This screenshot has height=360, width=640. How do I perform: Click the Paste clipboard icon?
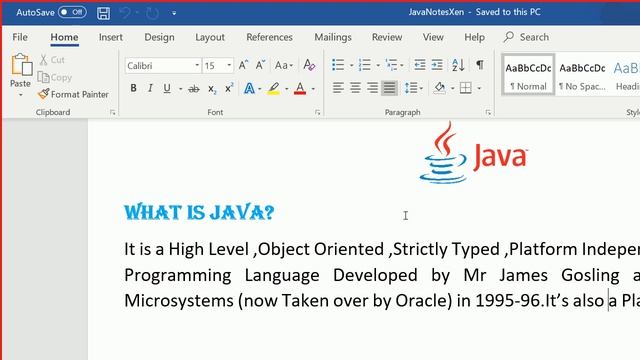coord(21,65)
